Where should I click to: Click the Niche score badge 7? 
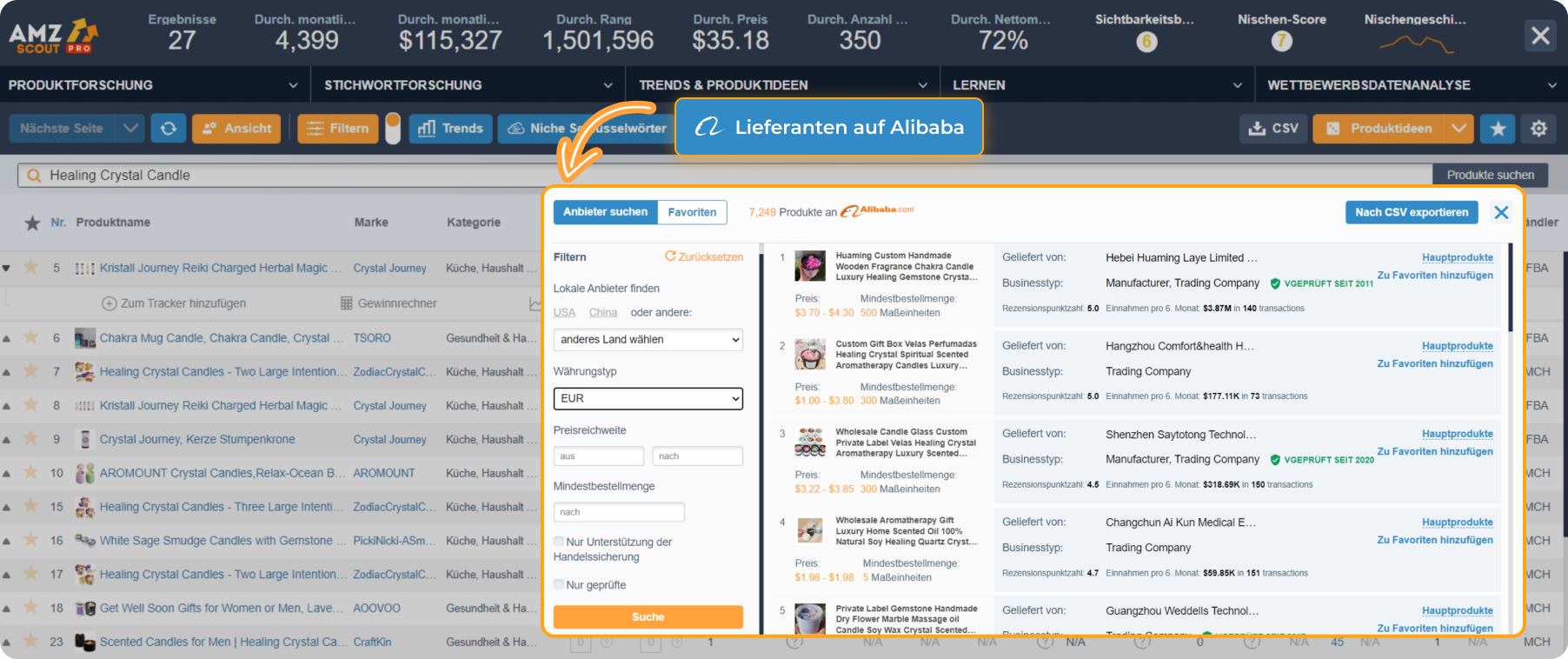(x=1281, y=41)
